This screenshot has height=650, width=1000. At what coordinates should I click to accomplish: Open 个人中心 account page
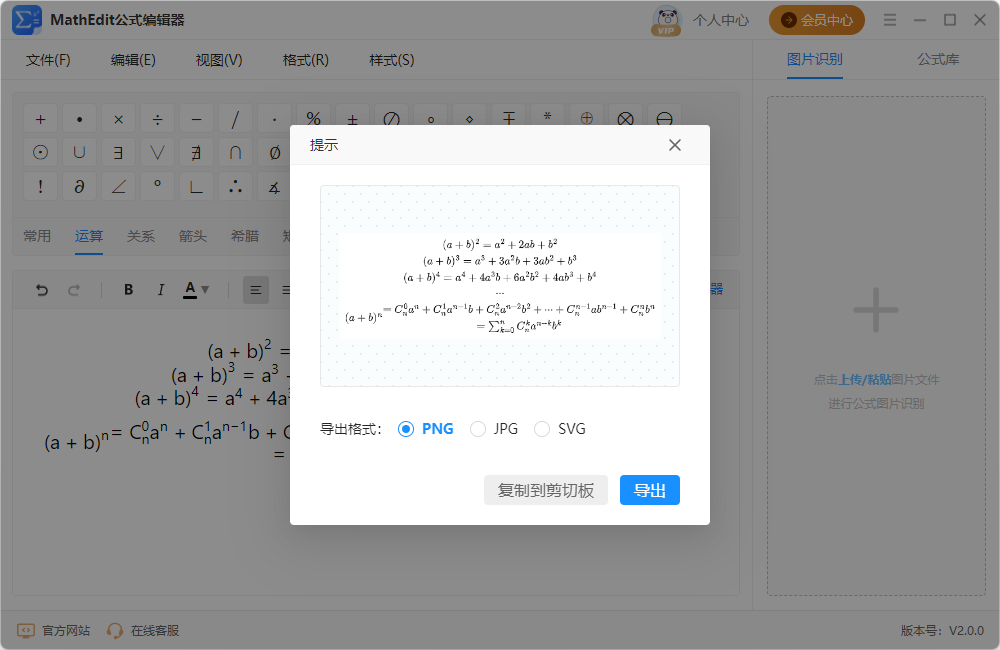[721, 20]
